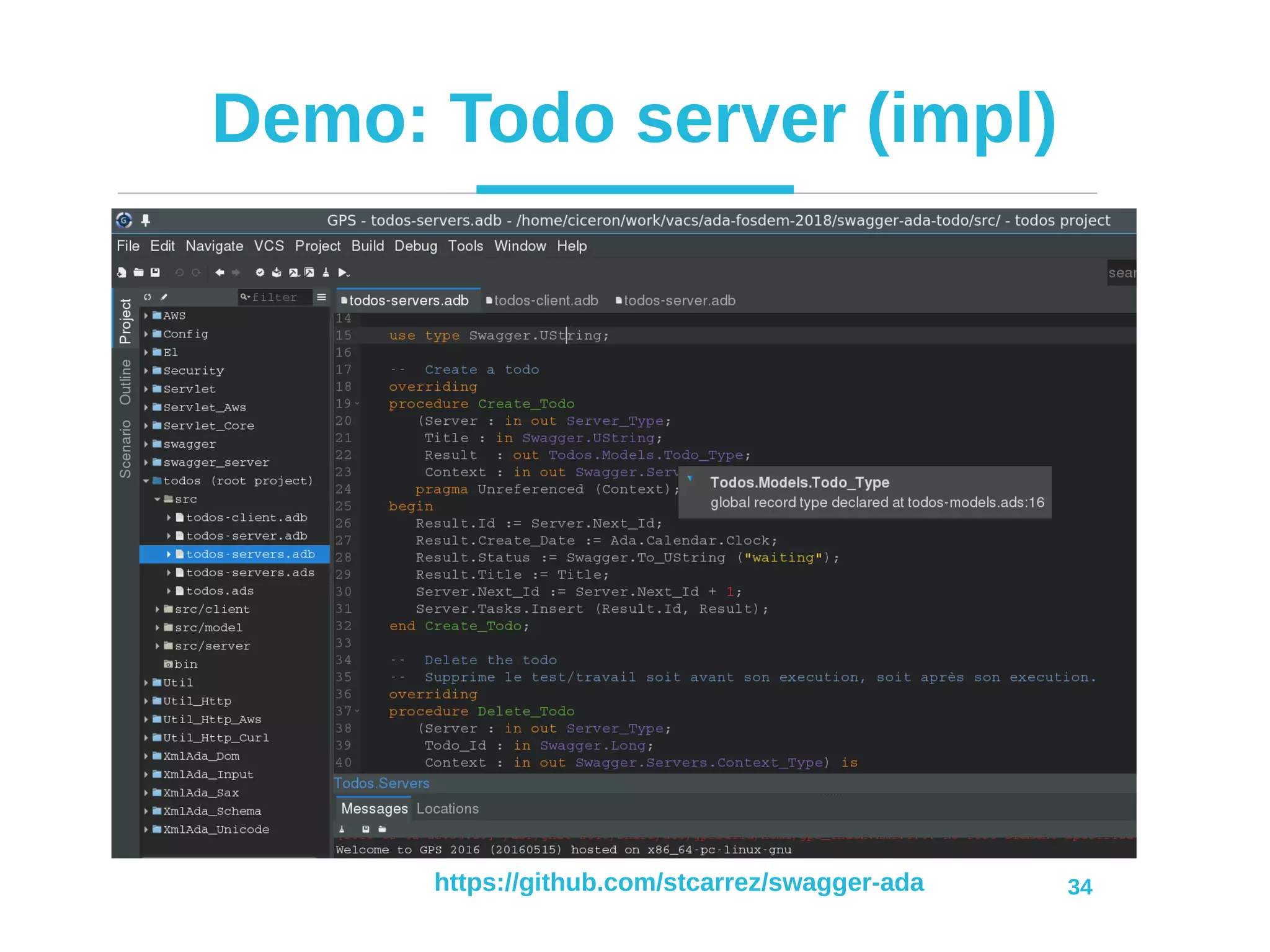This screenshot has height=952, width=1270.
Task: Open the Scenario side panel tab
Action: tap(125, 449)
